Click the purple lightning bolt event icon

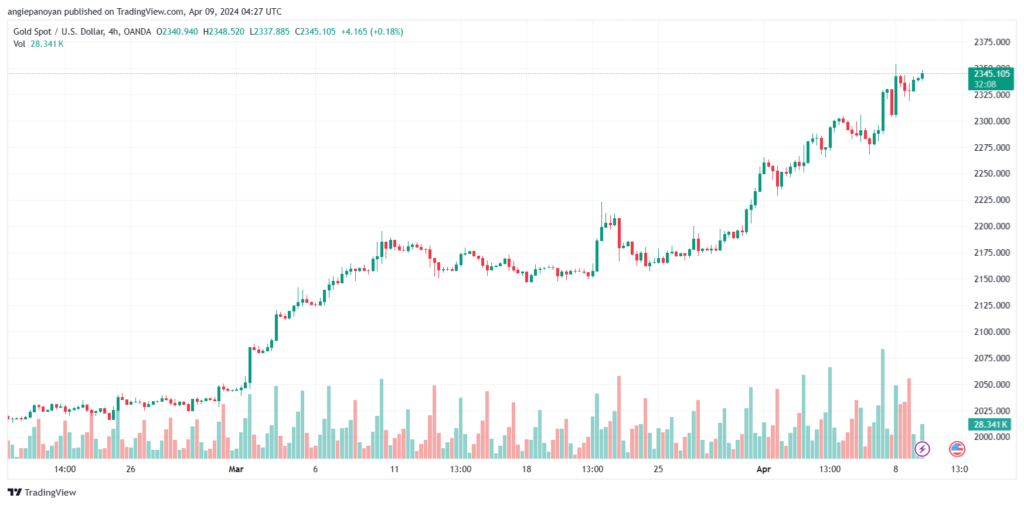(x=923, y=449)
